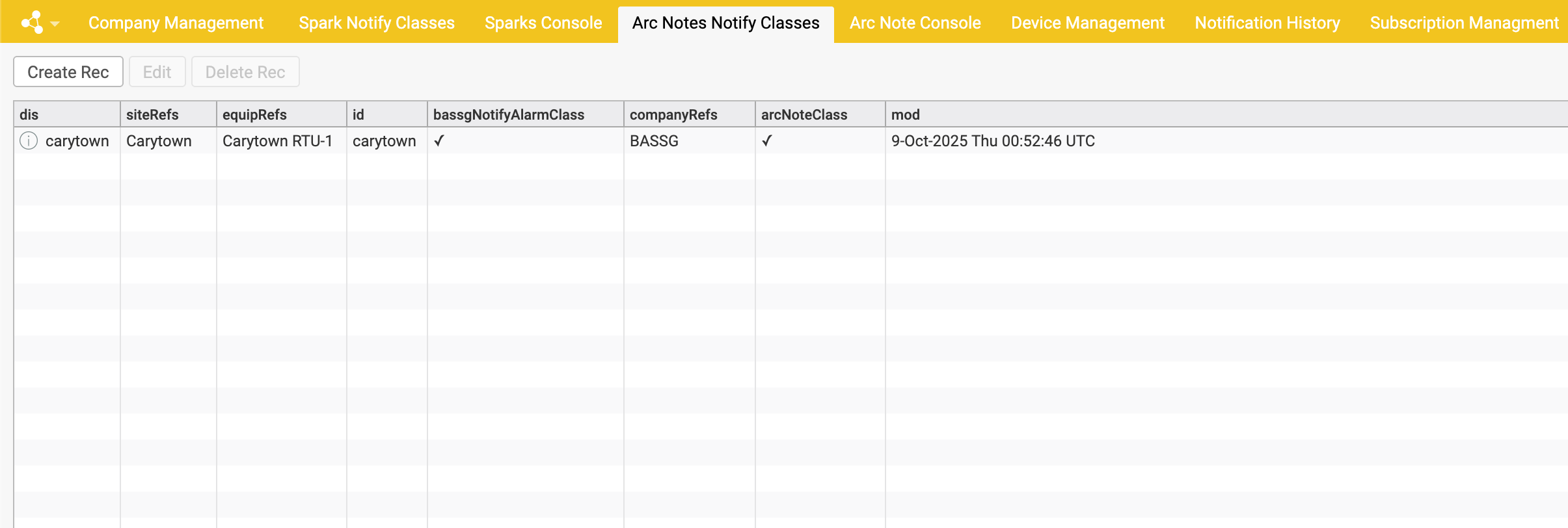Screen dimensions: 1568x528
Task: Click the Create Rec button
Action: [68, 72]
